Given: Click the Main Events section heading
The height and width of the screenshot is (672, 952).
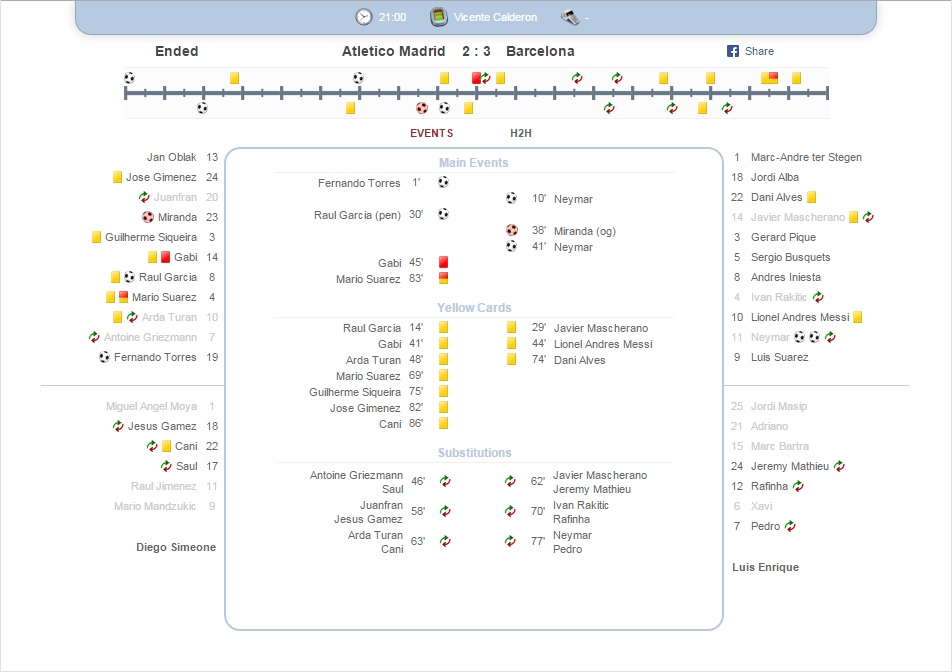Looking at the screenshot, I should pos(474,163).
